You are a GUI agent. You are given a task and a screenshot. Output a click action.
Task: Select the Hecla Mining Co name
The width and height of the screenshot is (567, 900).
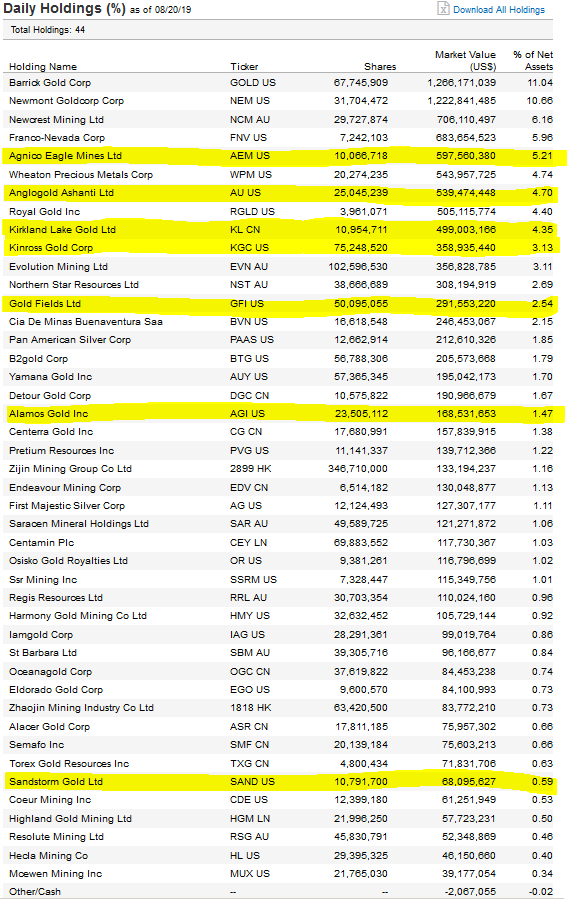click(x=49, y=856)
